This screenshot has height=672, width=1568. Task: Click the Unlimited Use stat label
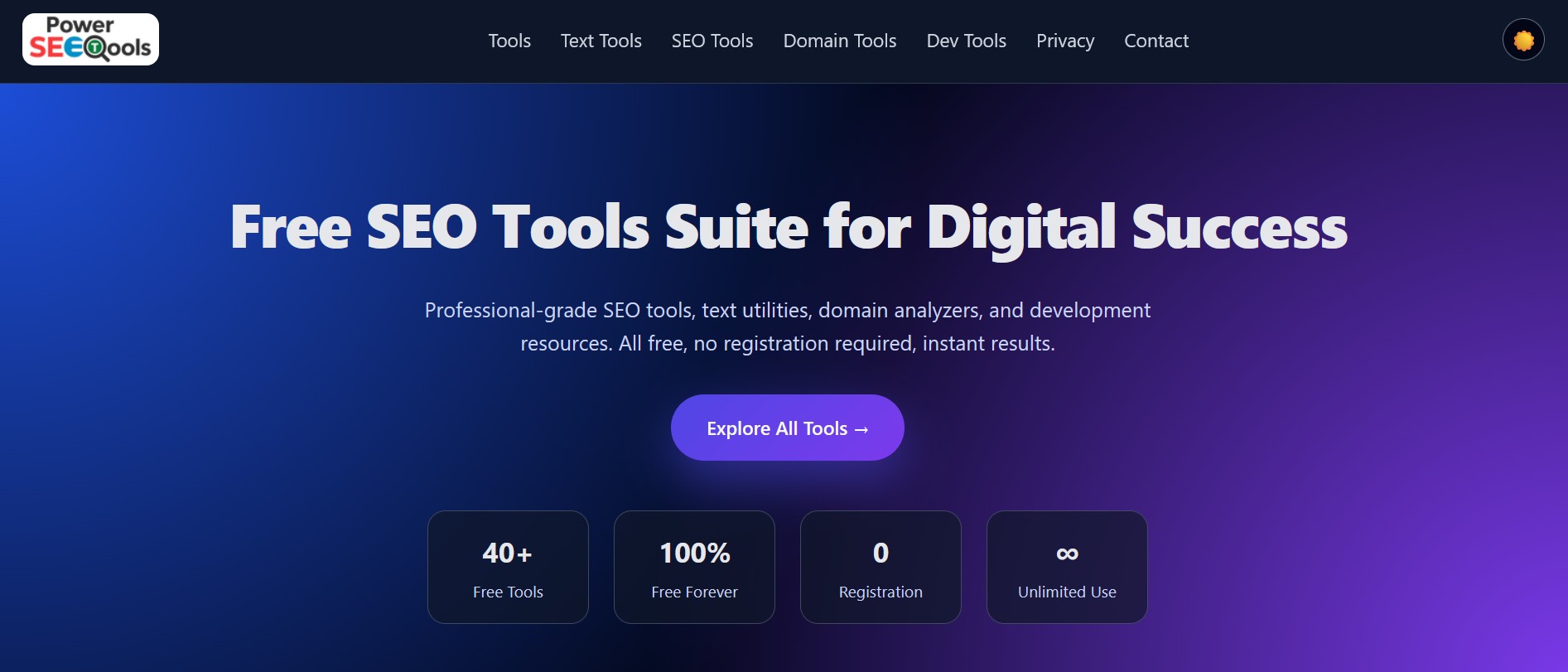[x=1066, y=592]
